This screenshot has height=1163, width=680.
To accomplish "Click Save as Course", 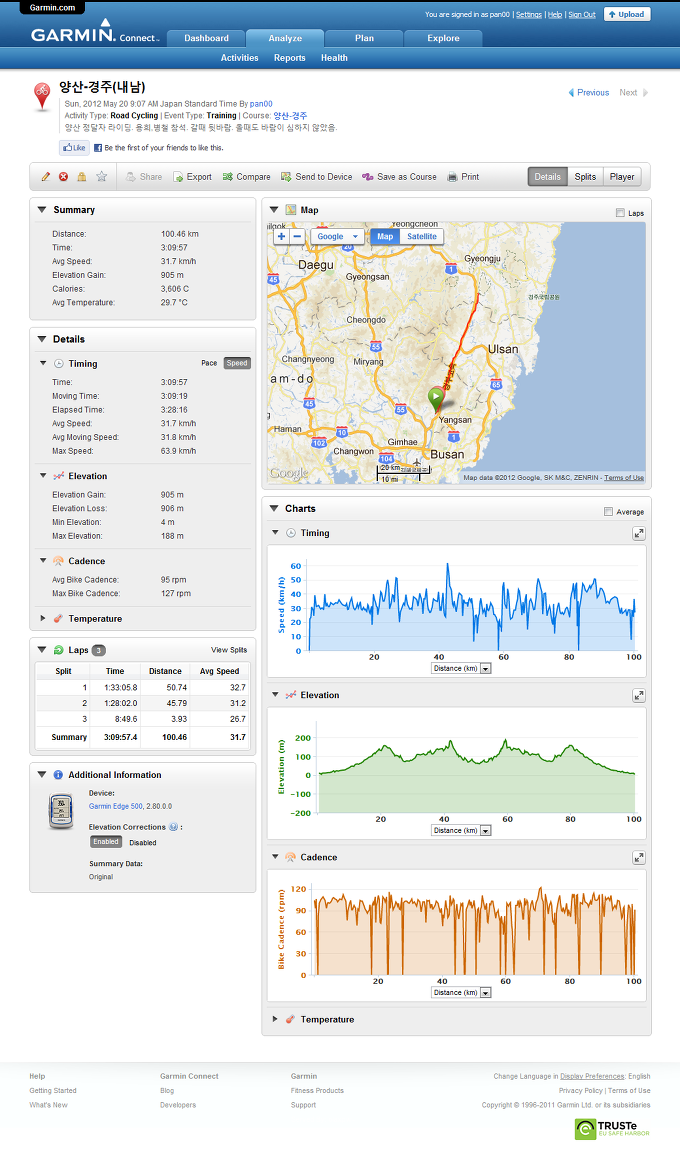I will tap(399, 177).
